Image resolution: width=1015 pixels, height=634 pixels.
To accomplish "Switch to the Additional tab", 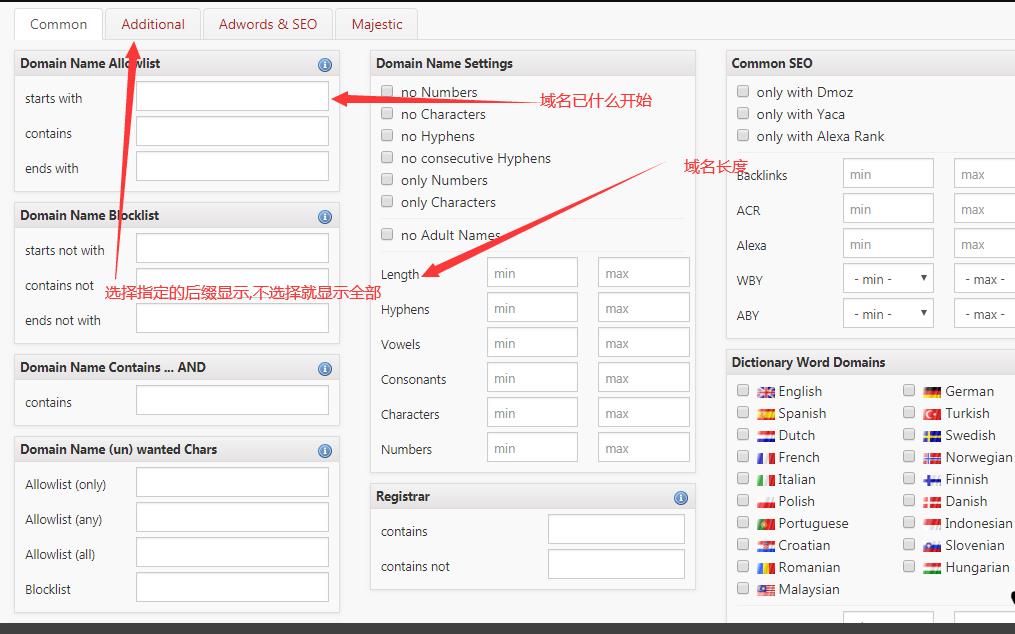I will (x=153, y=24).
